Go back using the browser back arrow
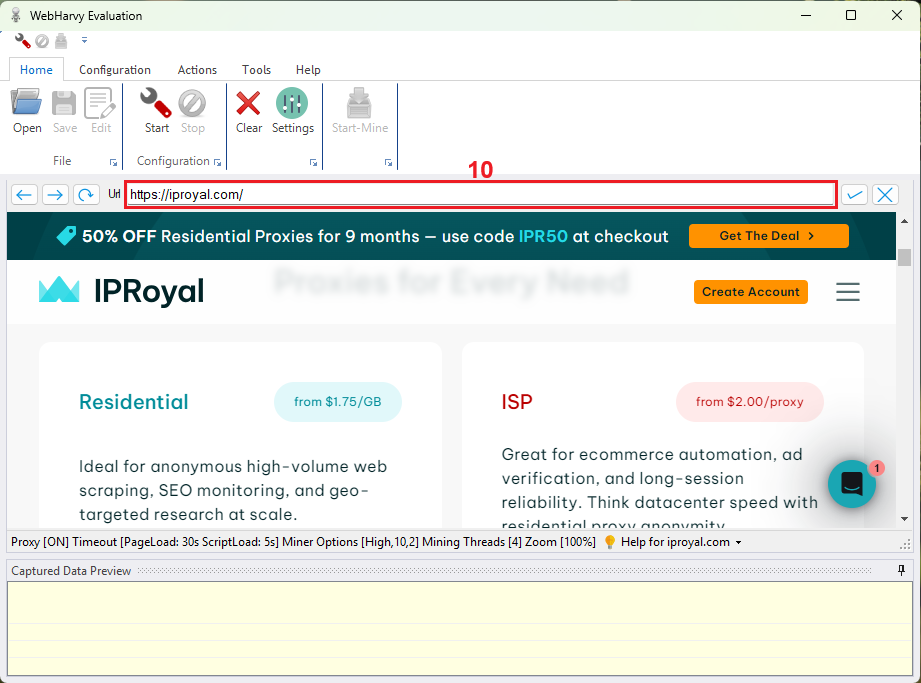Viewport: 921px width, 683px height. click(x=25, y=195)
